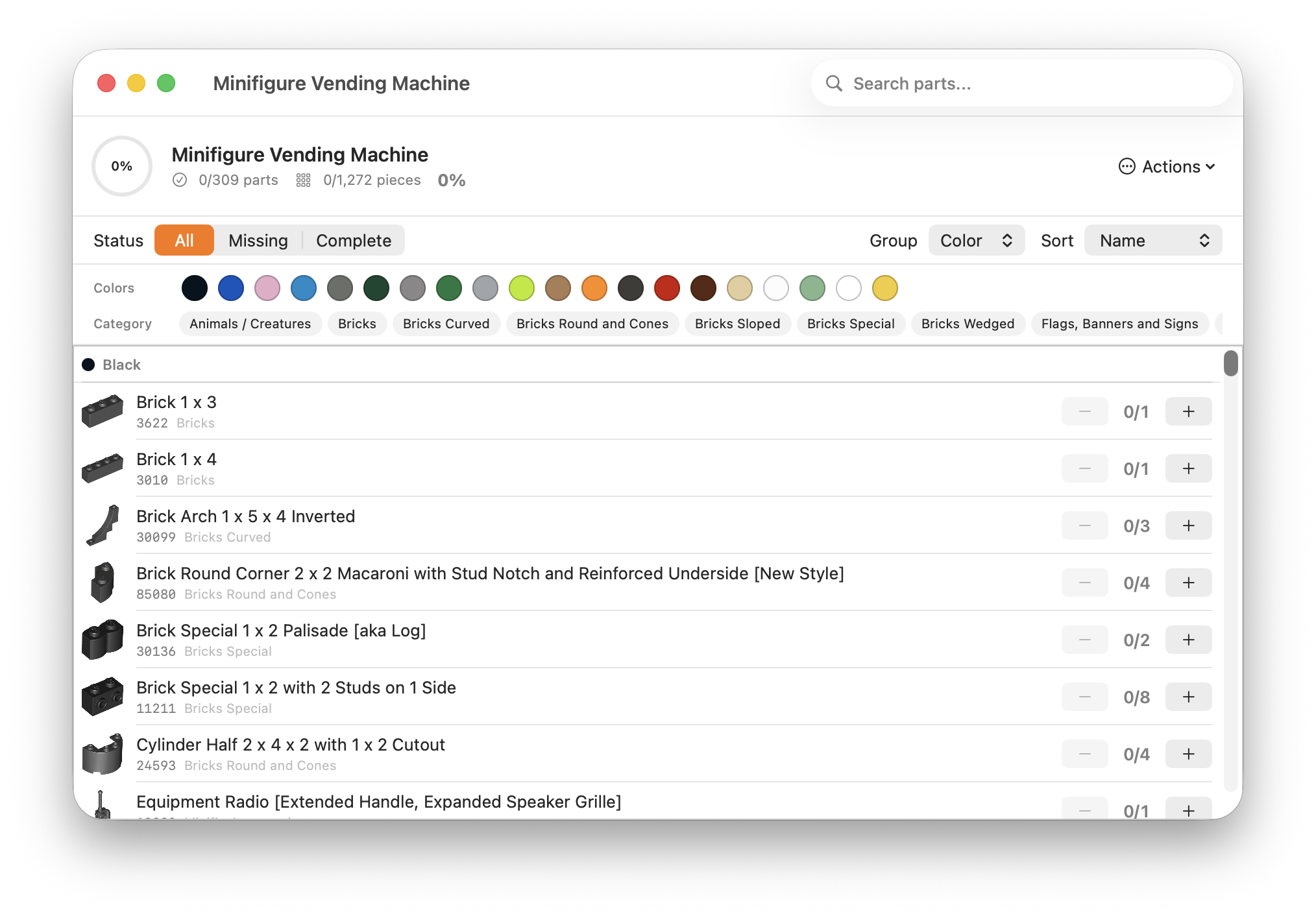Screen dimensions: 1316x916
Task: Click the plus button for Brick 1 x 3
Action: 1188,411
